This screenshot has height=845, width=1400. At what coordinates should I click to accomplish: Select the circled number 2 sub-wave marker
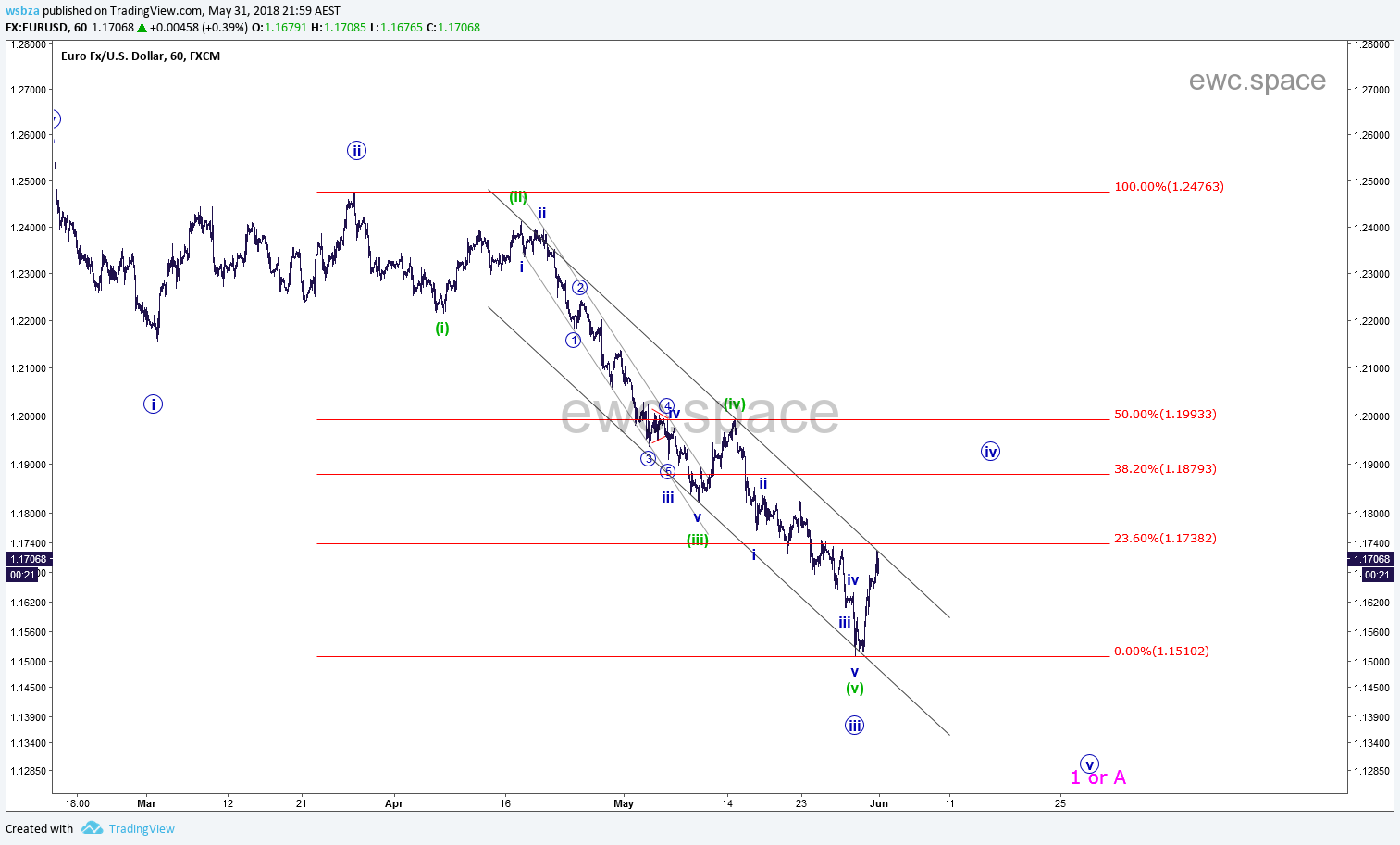[x=579, y=288]
